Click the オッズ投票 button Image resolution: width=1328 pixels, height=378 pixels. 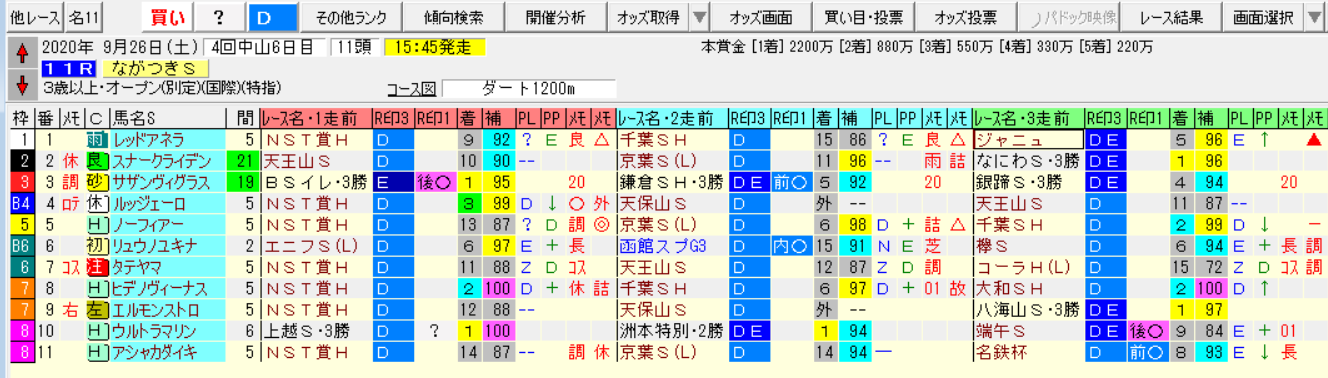pyautogui.click(x=966, y=17)
